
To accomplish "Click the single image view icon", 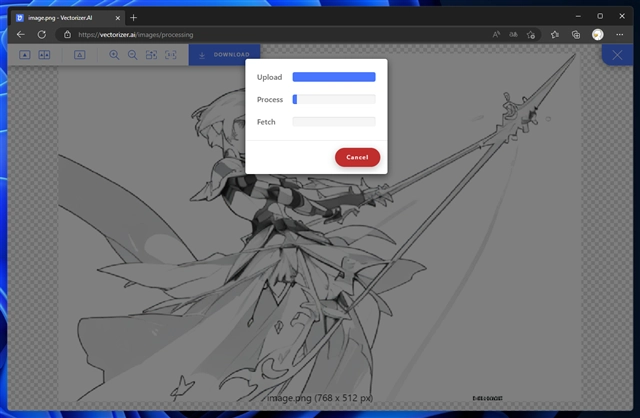I will pos(25,55).
